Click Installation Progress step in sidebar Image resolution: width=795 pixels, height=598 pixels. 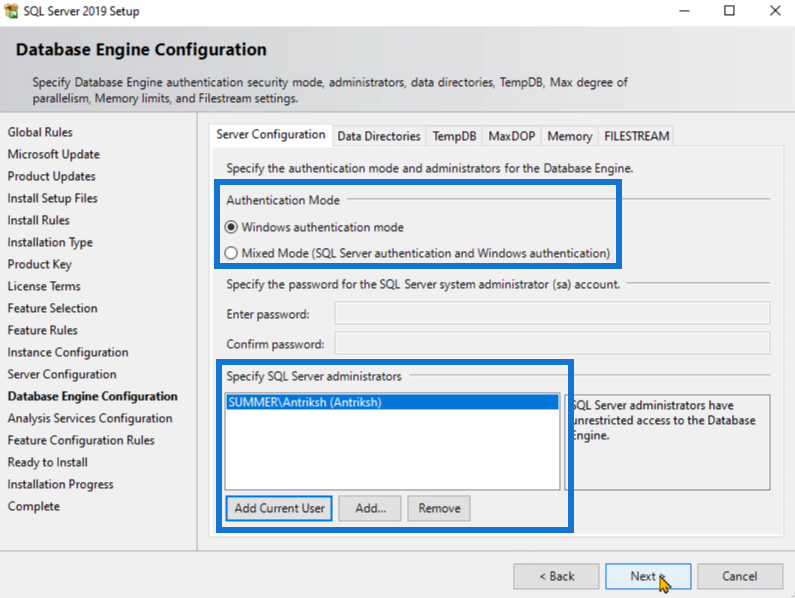60,484
